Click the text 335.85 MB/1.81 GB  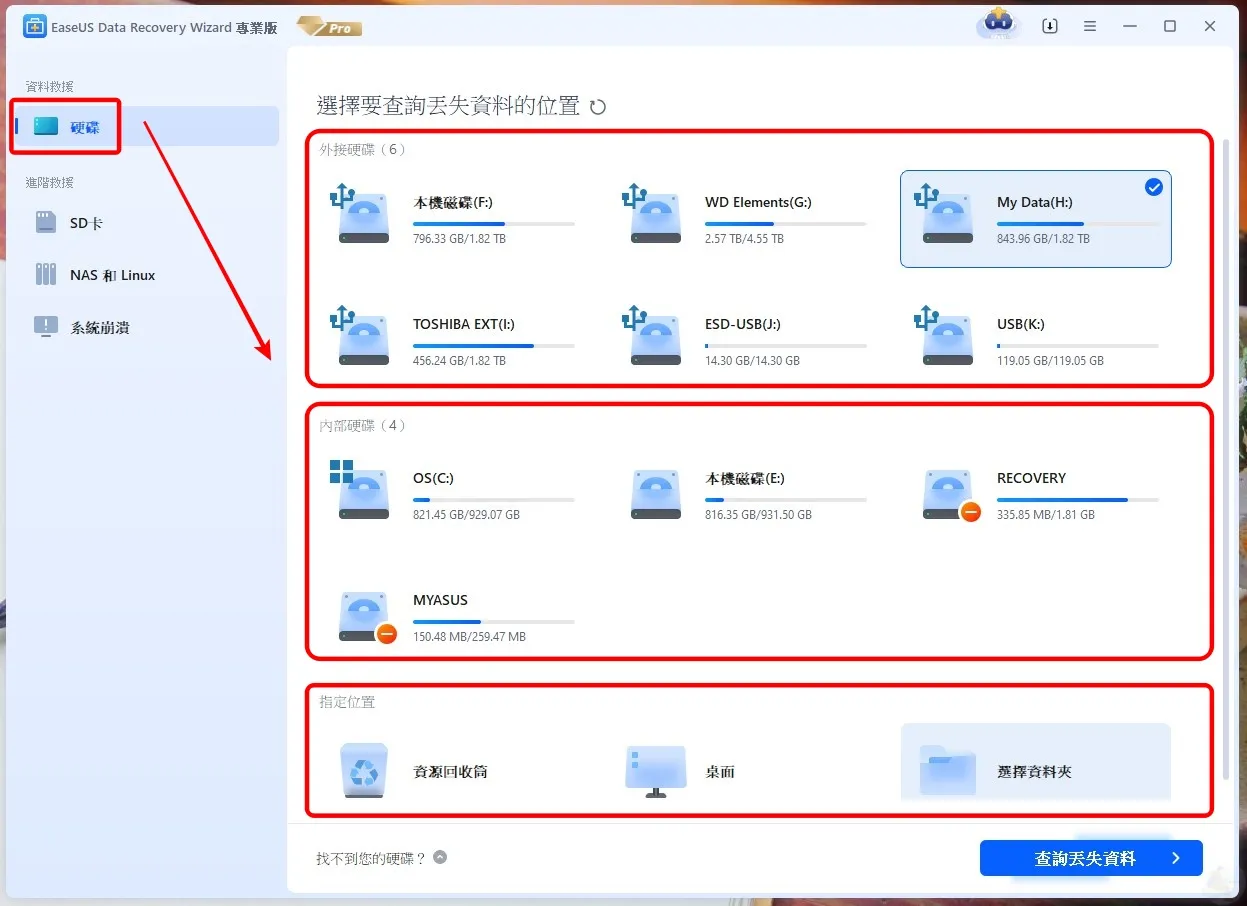tap(1046, 515)
